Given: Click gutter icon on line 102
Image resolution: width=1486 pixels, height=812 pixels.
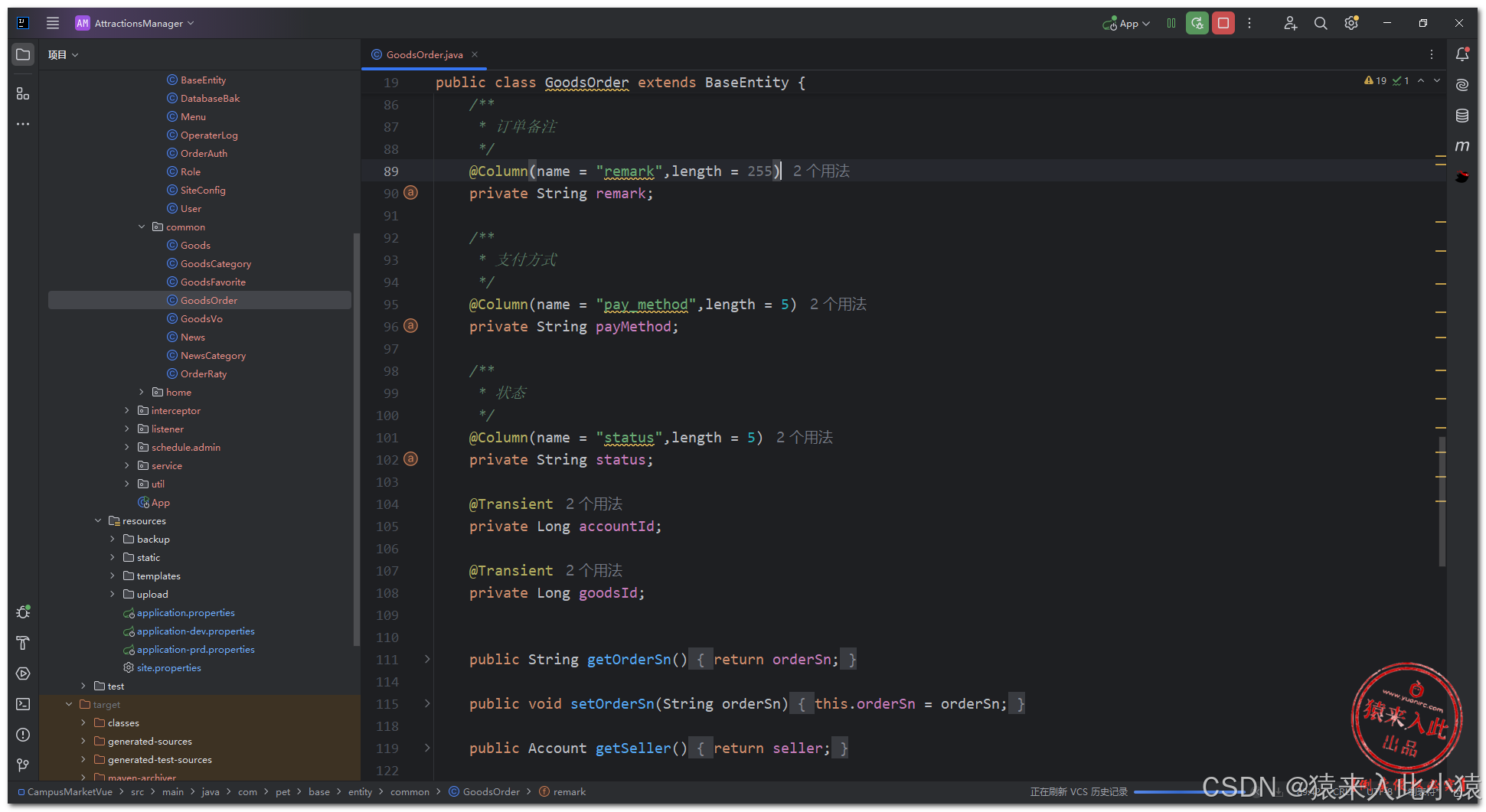Looking at the screenshot, I should [411, 459].
